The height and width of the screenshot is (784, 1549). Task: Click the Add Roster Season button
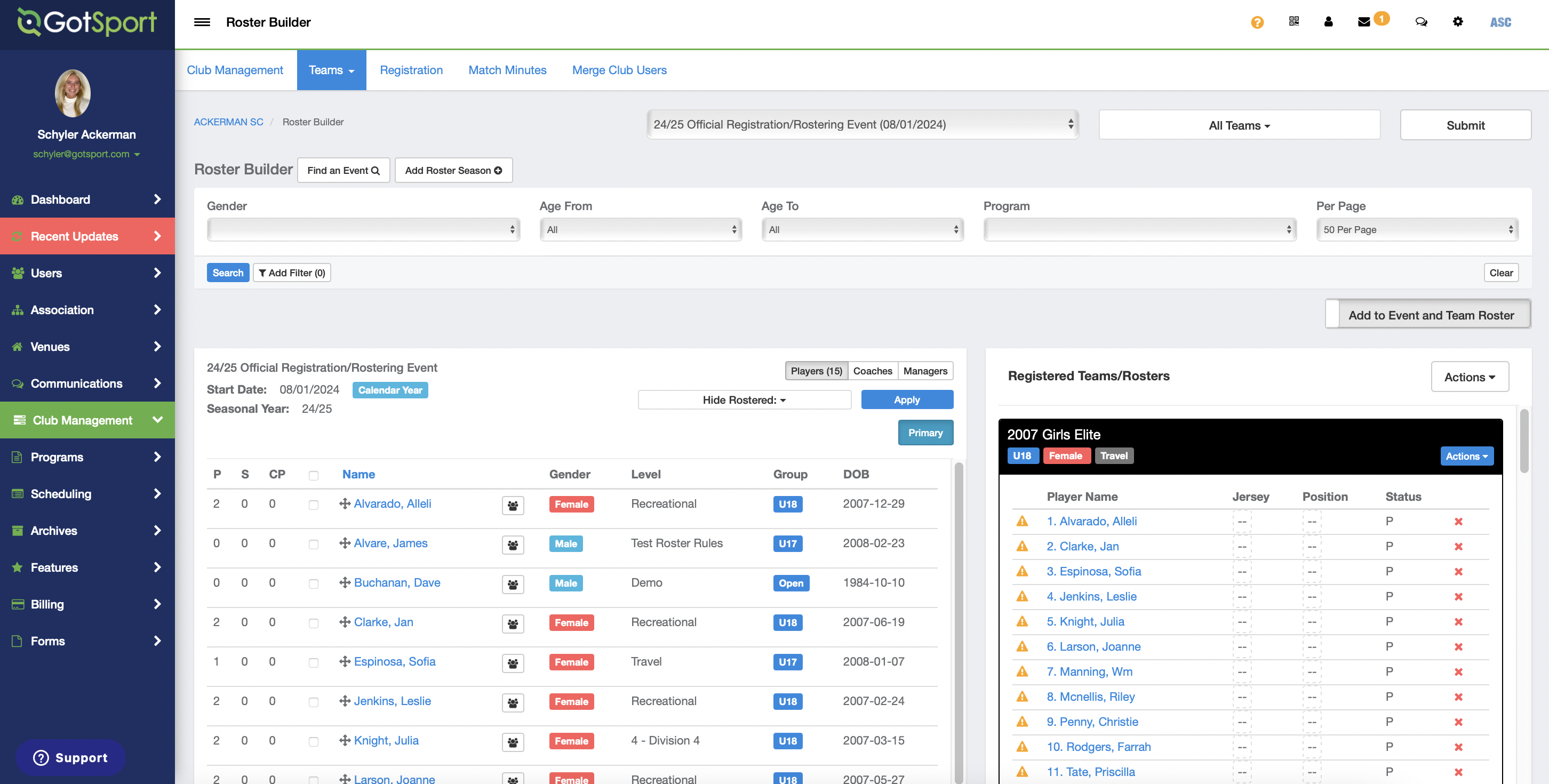(453, 170)
